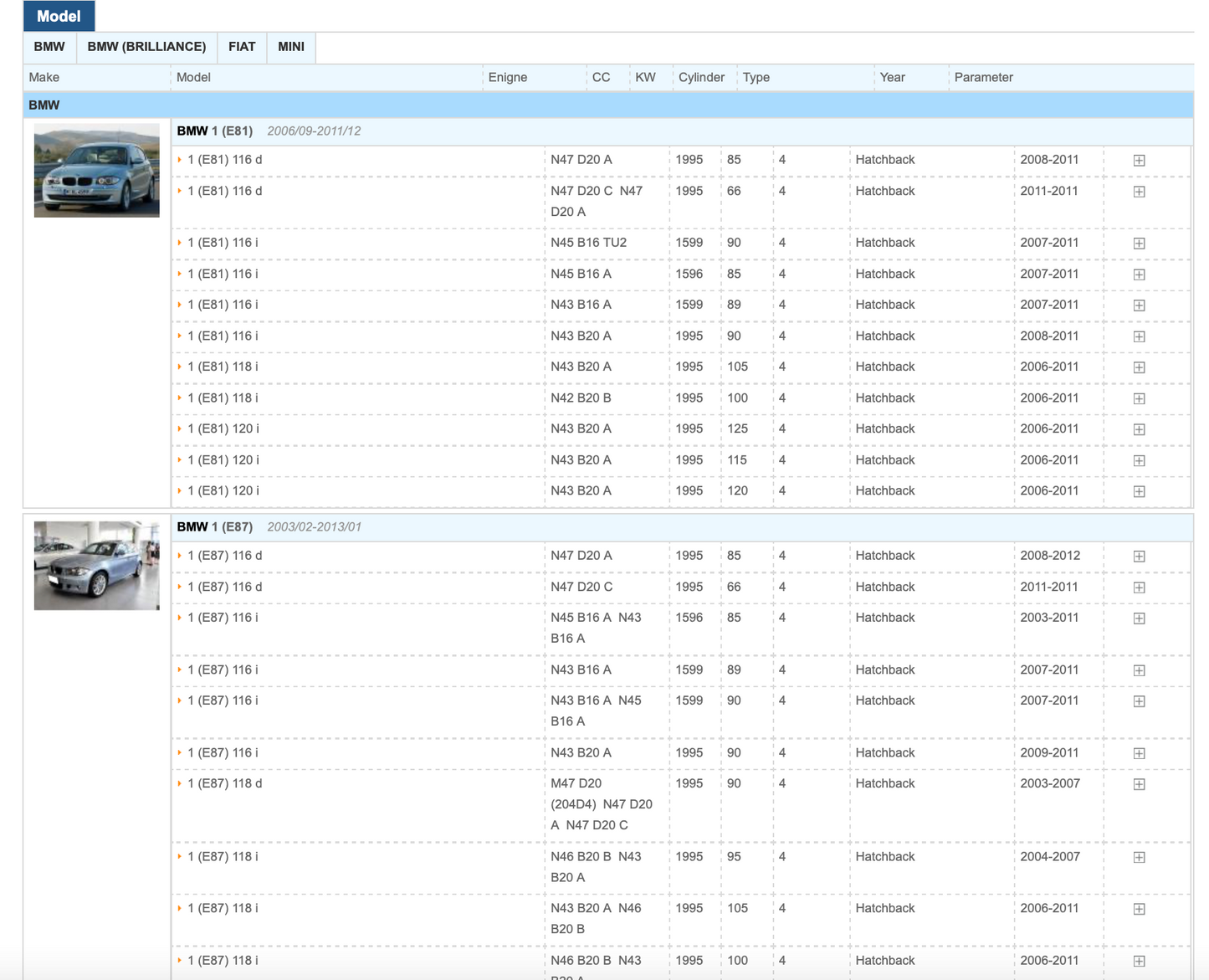Image resolution: width=1209 pixels, height=980 pixels.
Task: Open model 1 (E81) 118 i with engine N42 B20 B
Action: tap(223, 398)
